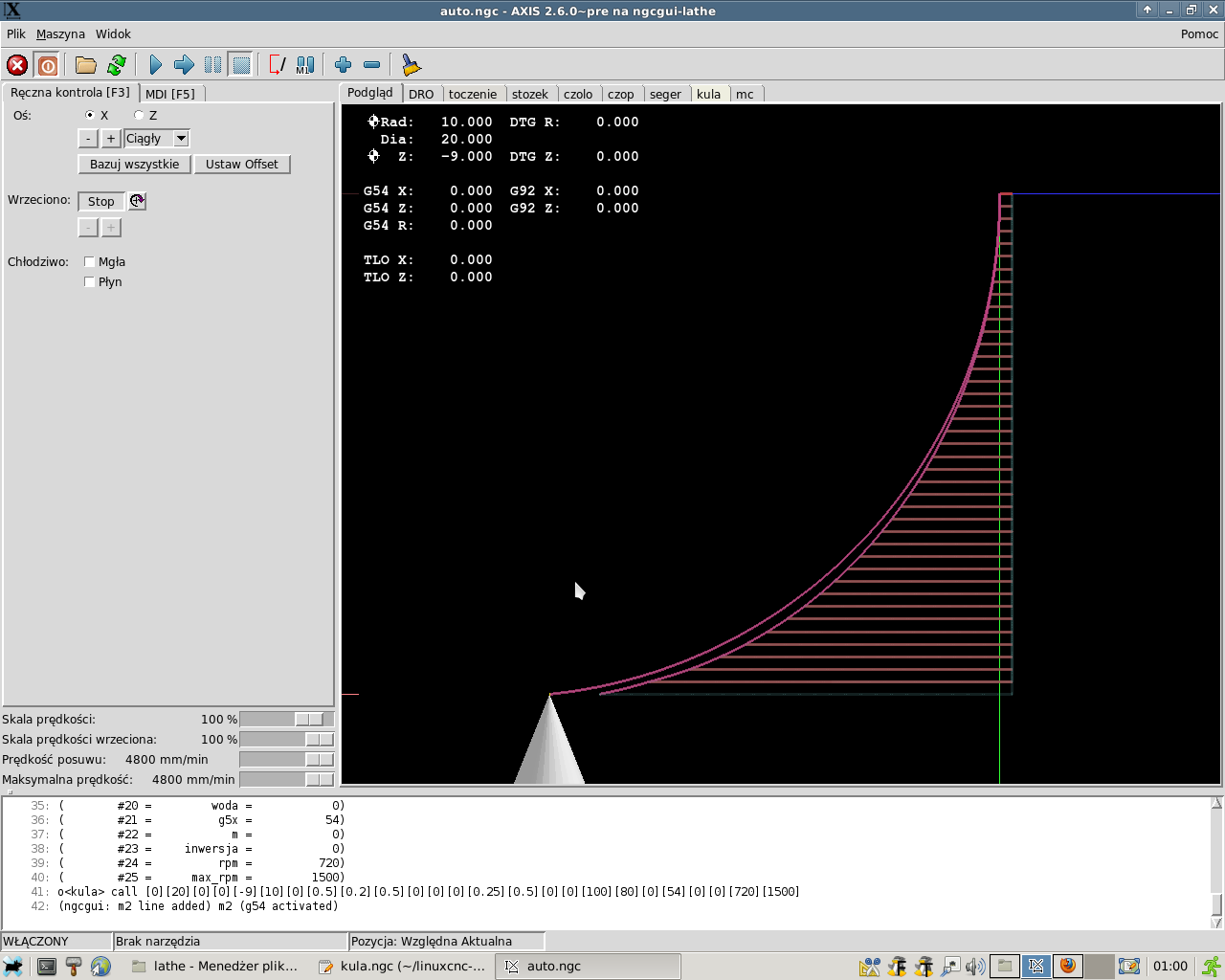Click jog plus button
This screenshot has height=980, width=1225.
click(111, 139)
